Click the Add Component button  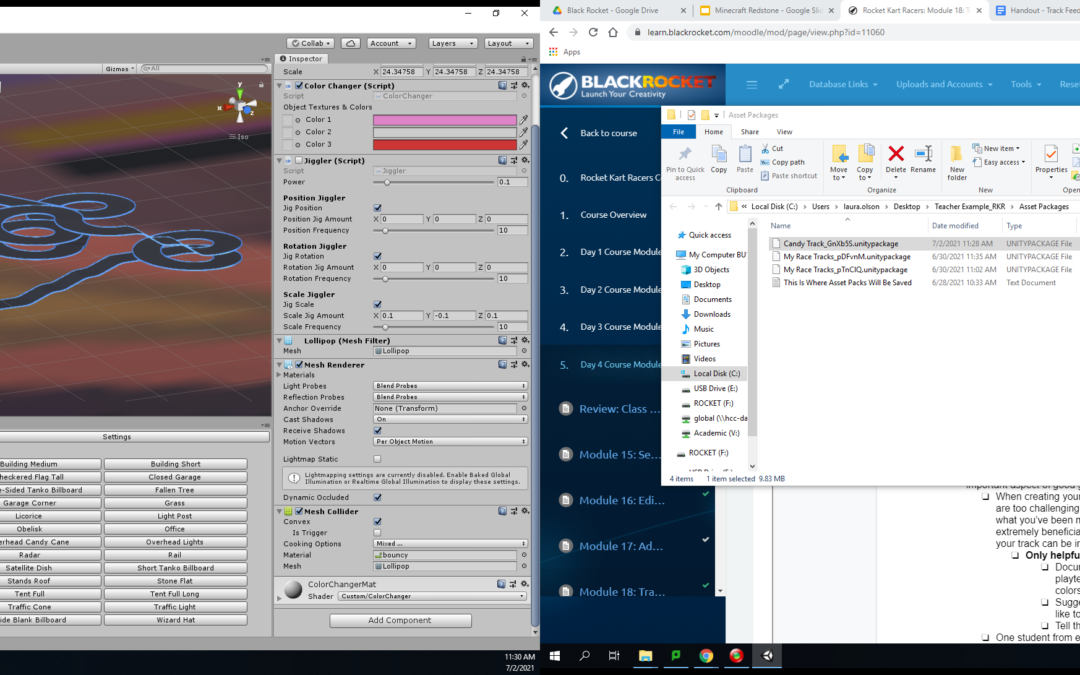click(x=399, y=621)
